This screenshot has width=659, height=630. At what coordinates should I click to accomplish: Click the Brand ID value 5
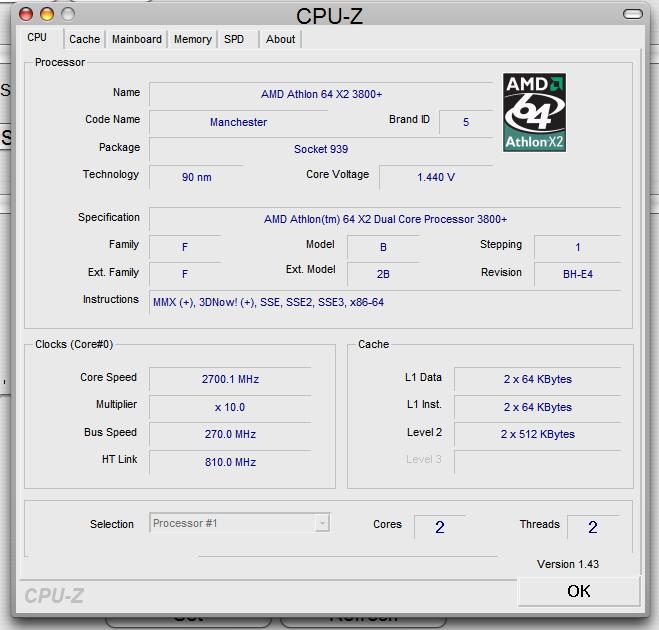(466, 122)
